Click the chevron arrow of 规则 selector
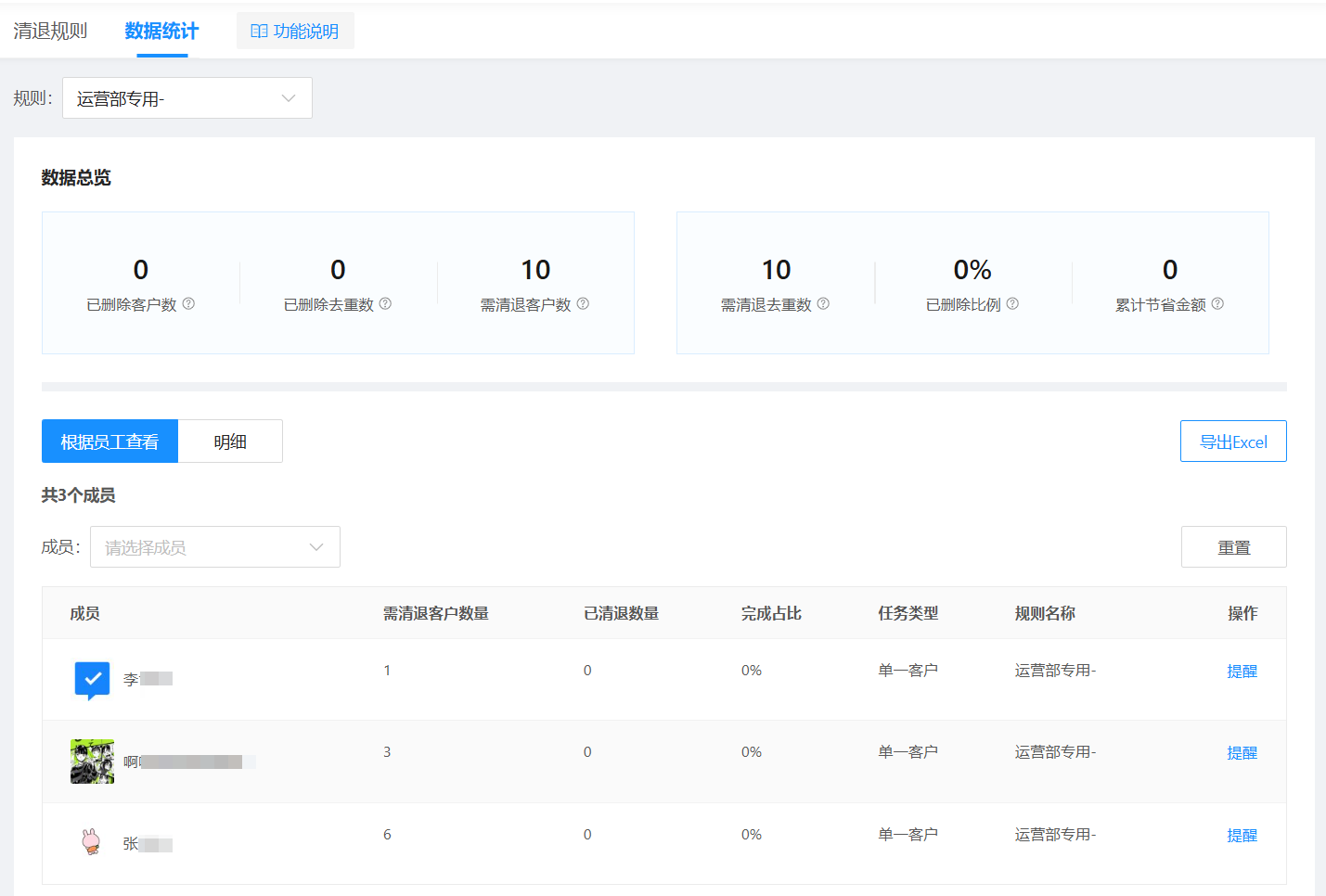 point(289,98)
